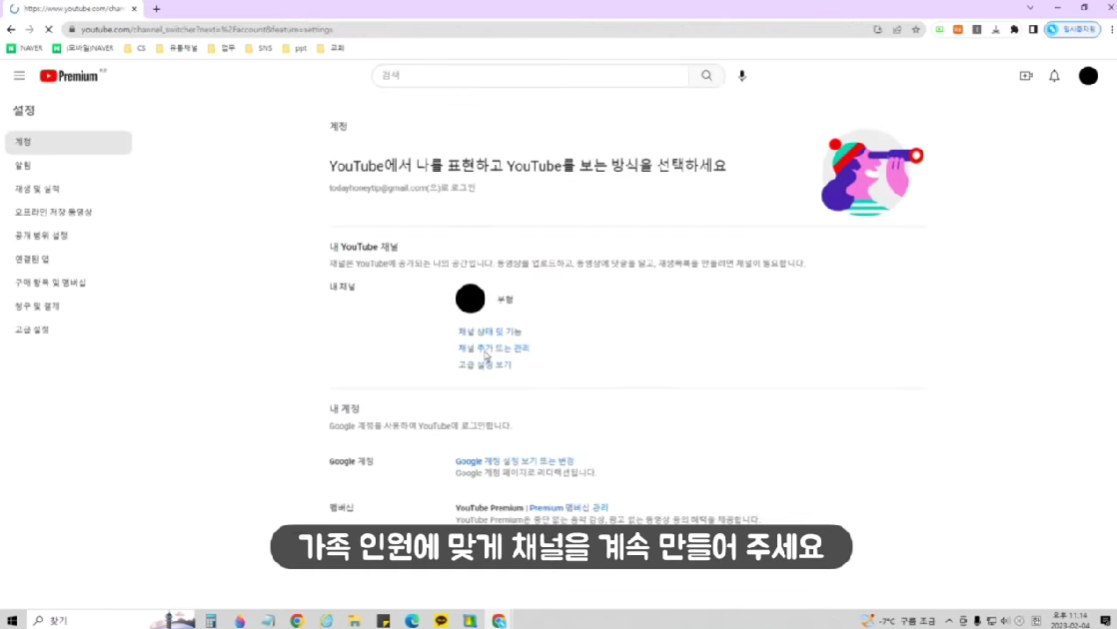
Task: Click the search magnifier button
Action: (x=706, y=76)
